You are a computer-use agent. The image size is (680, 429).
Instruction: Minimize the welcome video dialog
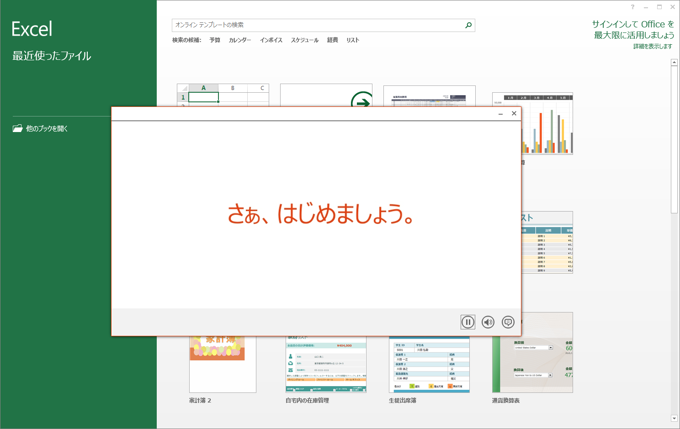(500, 114)
